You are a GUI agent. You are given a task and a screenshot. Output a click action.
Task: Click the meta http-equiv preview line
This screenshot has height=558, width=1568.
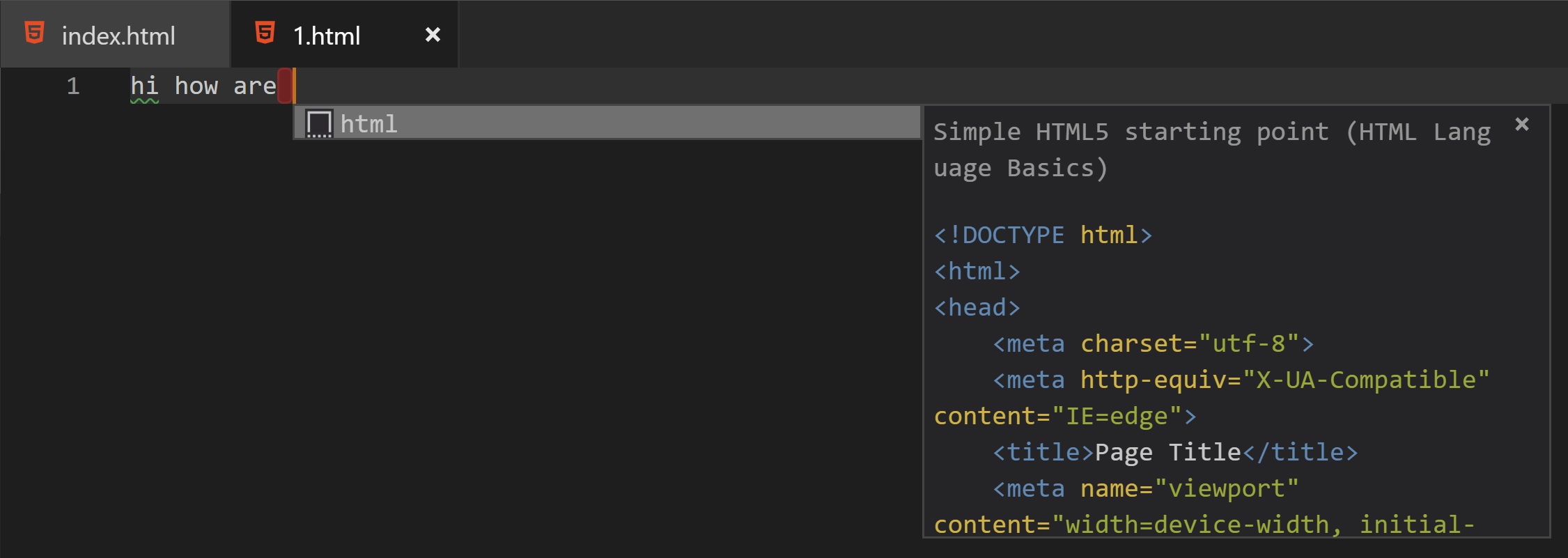[1241, 380]
